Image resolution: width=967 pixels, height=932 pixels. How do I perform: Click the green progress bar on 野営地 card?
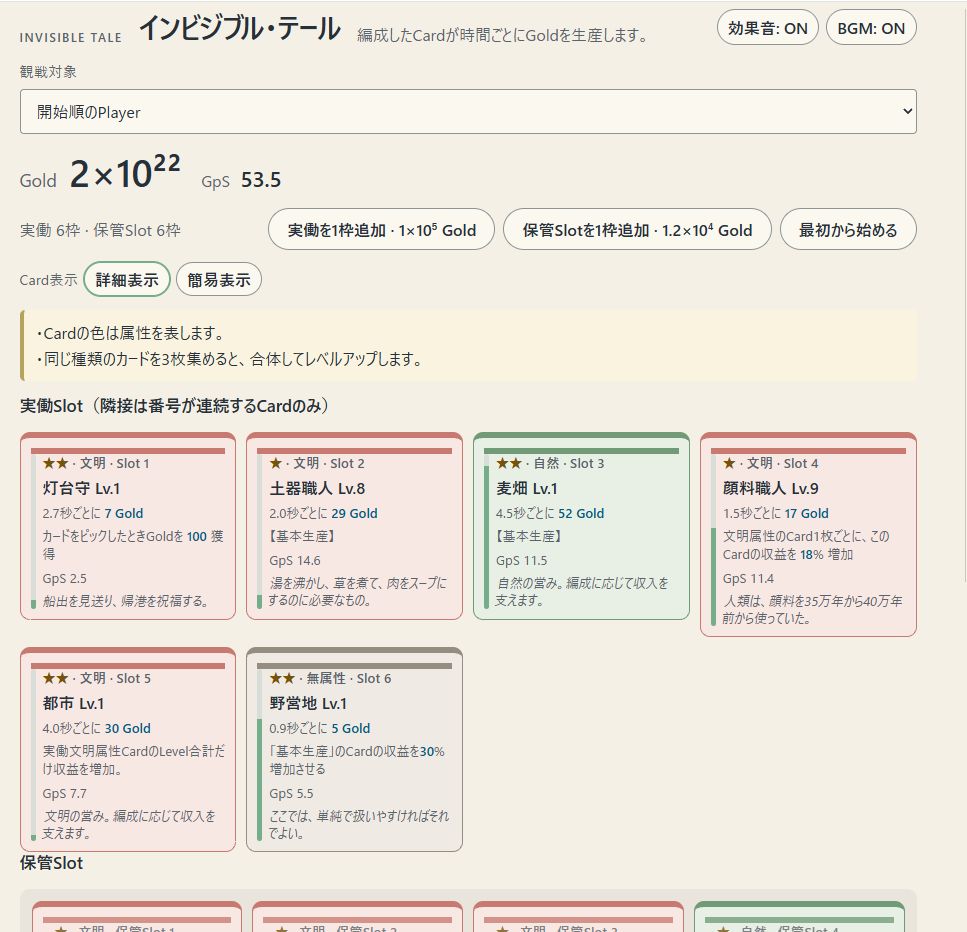click(x=260, y=778)
